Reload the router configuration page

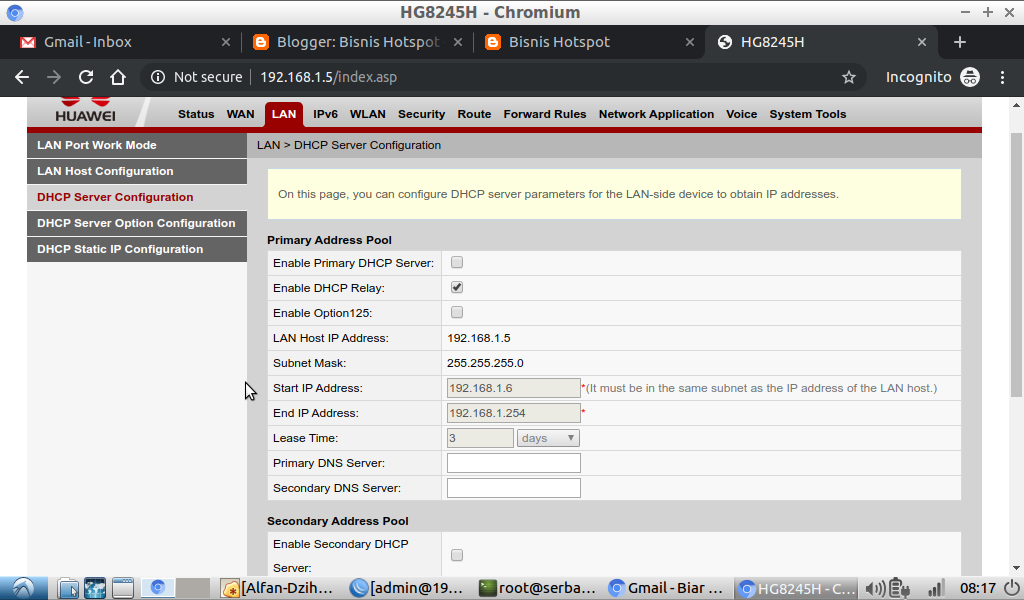pos(85,76)
